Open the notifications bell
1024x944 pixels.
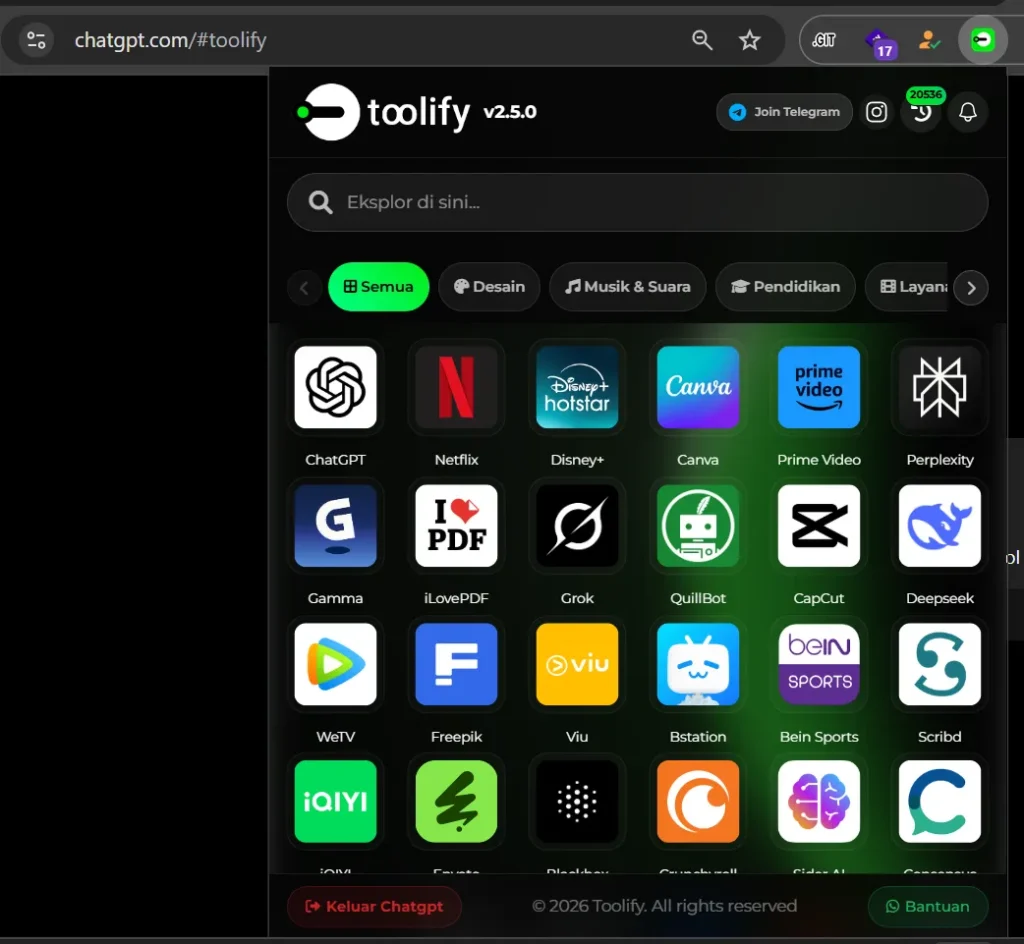967,112
